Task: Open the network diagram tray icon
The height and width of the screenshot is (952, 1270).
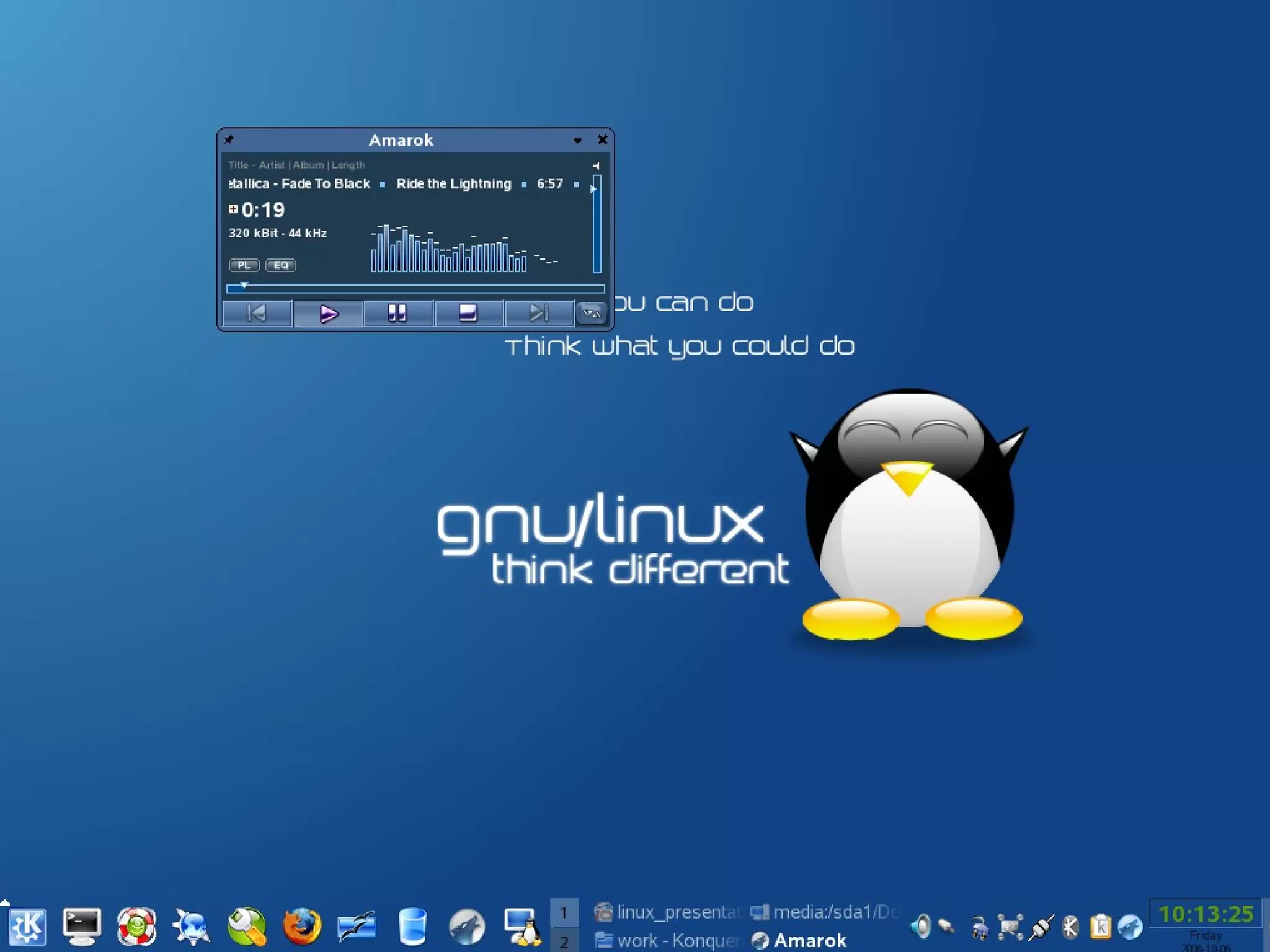Action: 1010,927
